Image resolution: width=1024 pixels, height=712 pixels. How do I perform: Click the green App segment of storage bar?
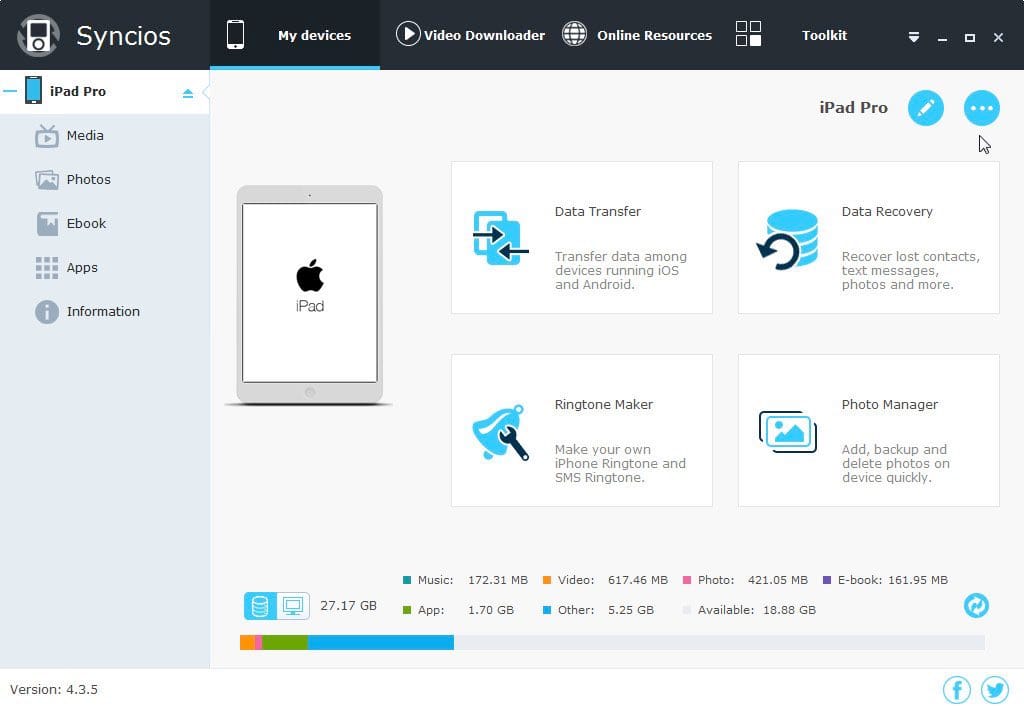click(285, 643)
